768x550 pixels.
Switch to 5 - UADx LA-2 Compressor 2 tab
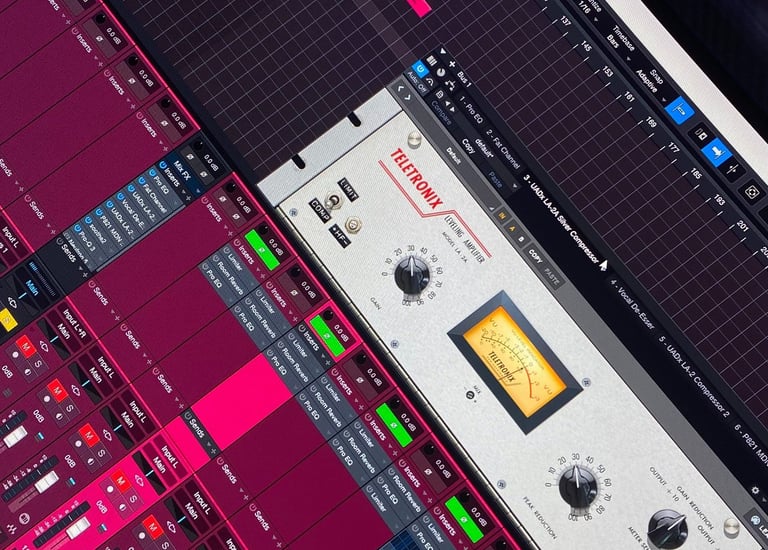694,376
